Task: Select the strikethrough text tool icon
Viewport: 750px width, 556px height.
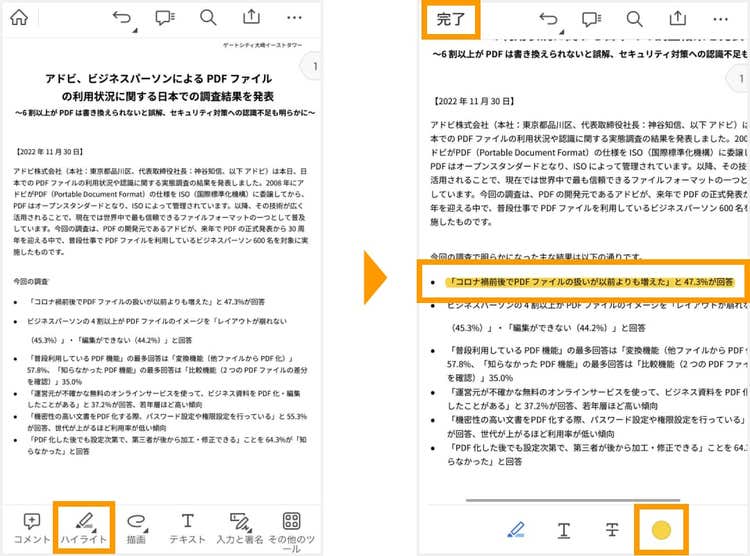Action: pos(612,530)
